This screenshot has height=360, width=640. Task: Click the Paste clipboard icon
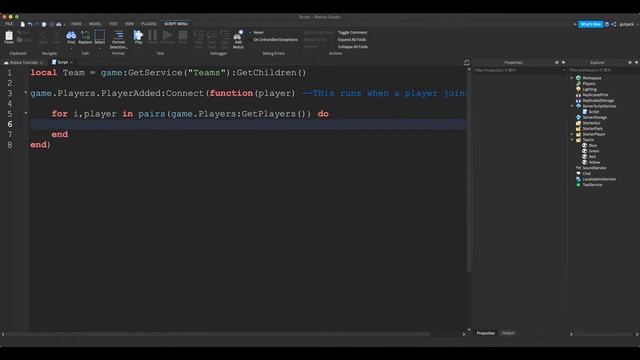point(9,36)
